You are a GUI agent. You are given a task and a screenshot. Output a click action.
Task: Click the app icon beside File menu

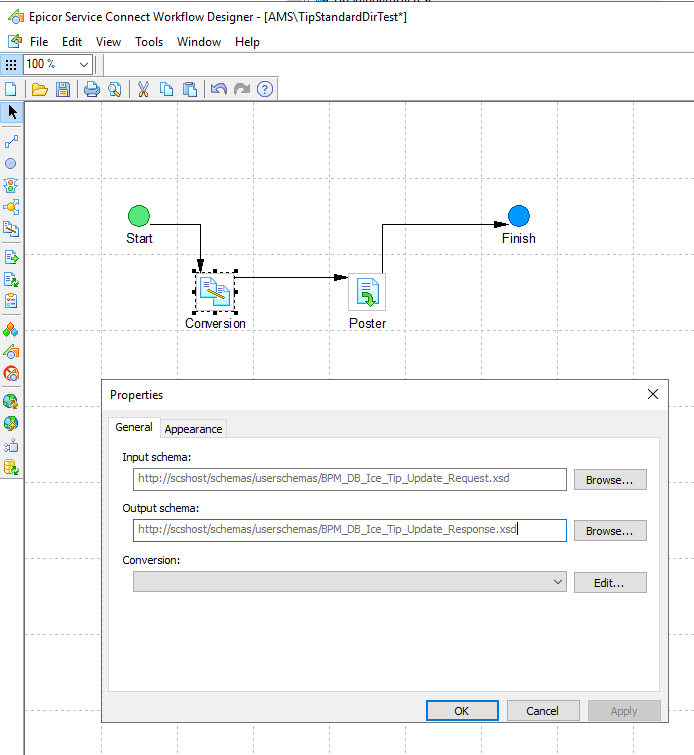click(14, 42)
